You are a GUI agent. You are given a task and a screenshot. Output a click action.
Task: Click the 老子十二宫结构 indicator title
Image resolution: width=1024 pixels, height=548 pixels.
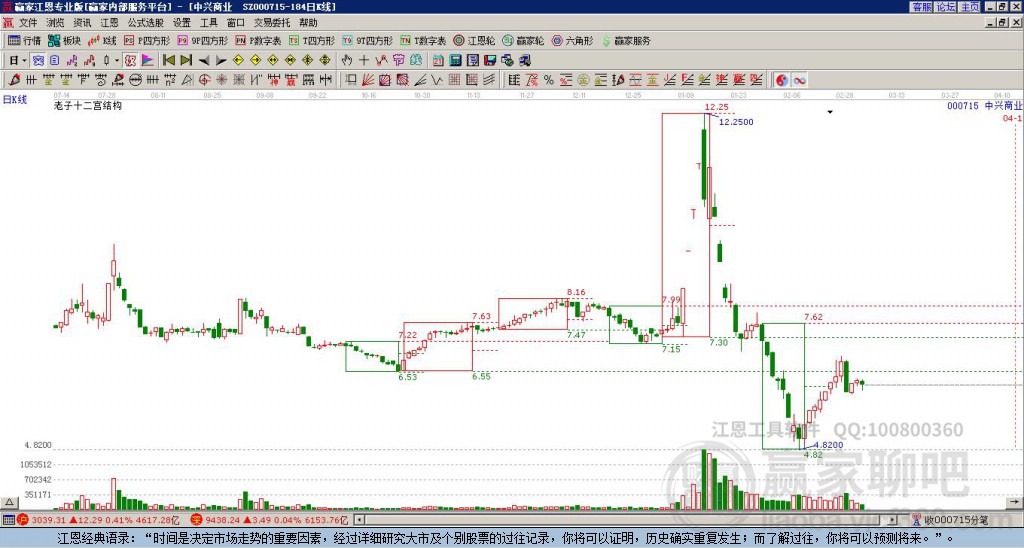(x=88, y=105)
